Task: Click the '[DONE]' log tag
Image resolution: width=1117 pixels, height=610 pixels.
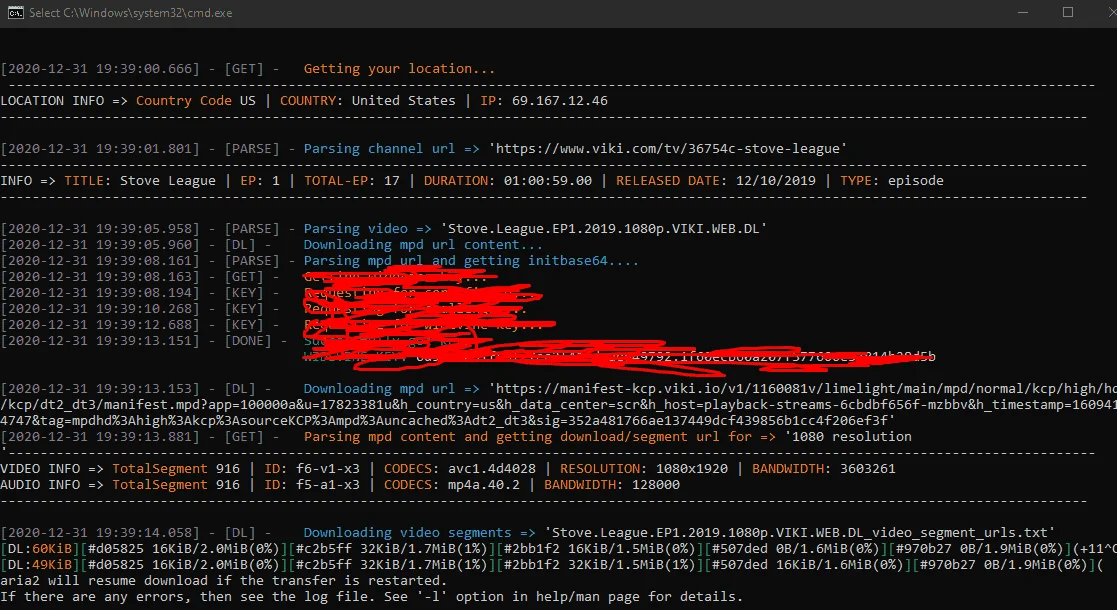Action: (248, 341)
